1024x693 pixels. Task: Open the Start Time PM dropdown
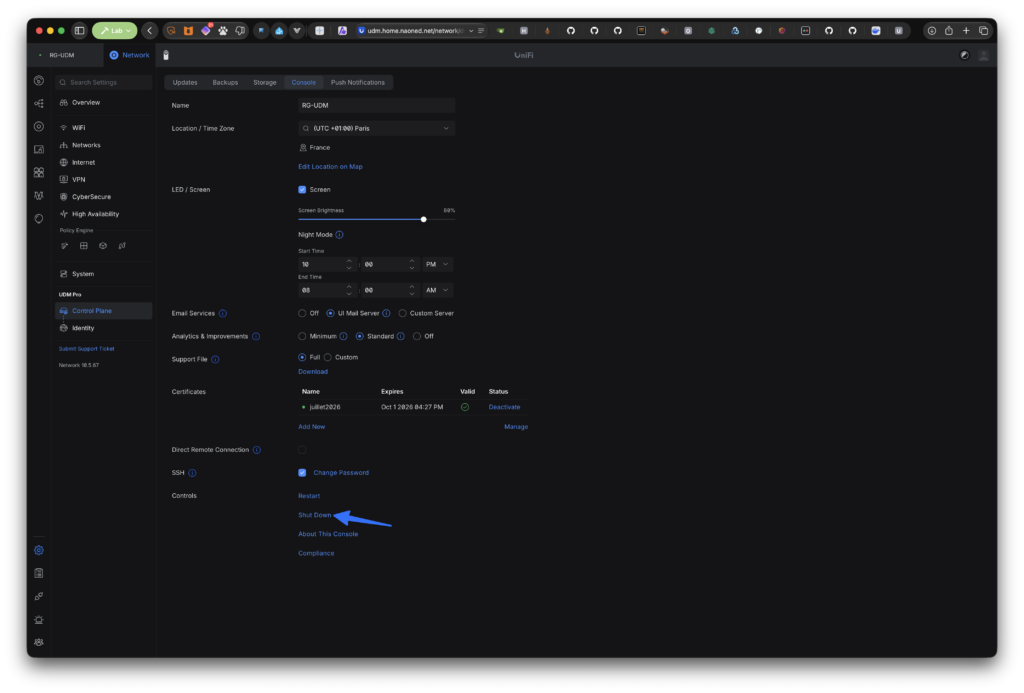[x=438, y=265]
